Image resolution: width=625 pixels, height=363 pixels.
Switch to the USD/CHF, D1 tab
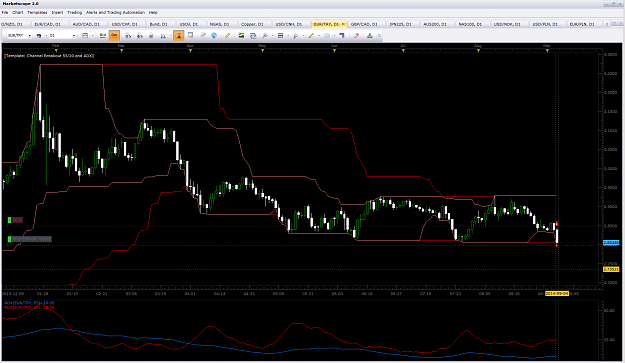click(125, 24)
